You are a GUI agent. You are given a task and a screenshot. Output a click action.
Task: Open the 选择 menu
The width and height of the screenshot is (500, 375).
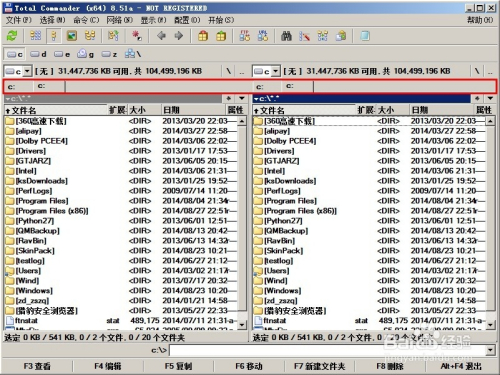(52, 20)
